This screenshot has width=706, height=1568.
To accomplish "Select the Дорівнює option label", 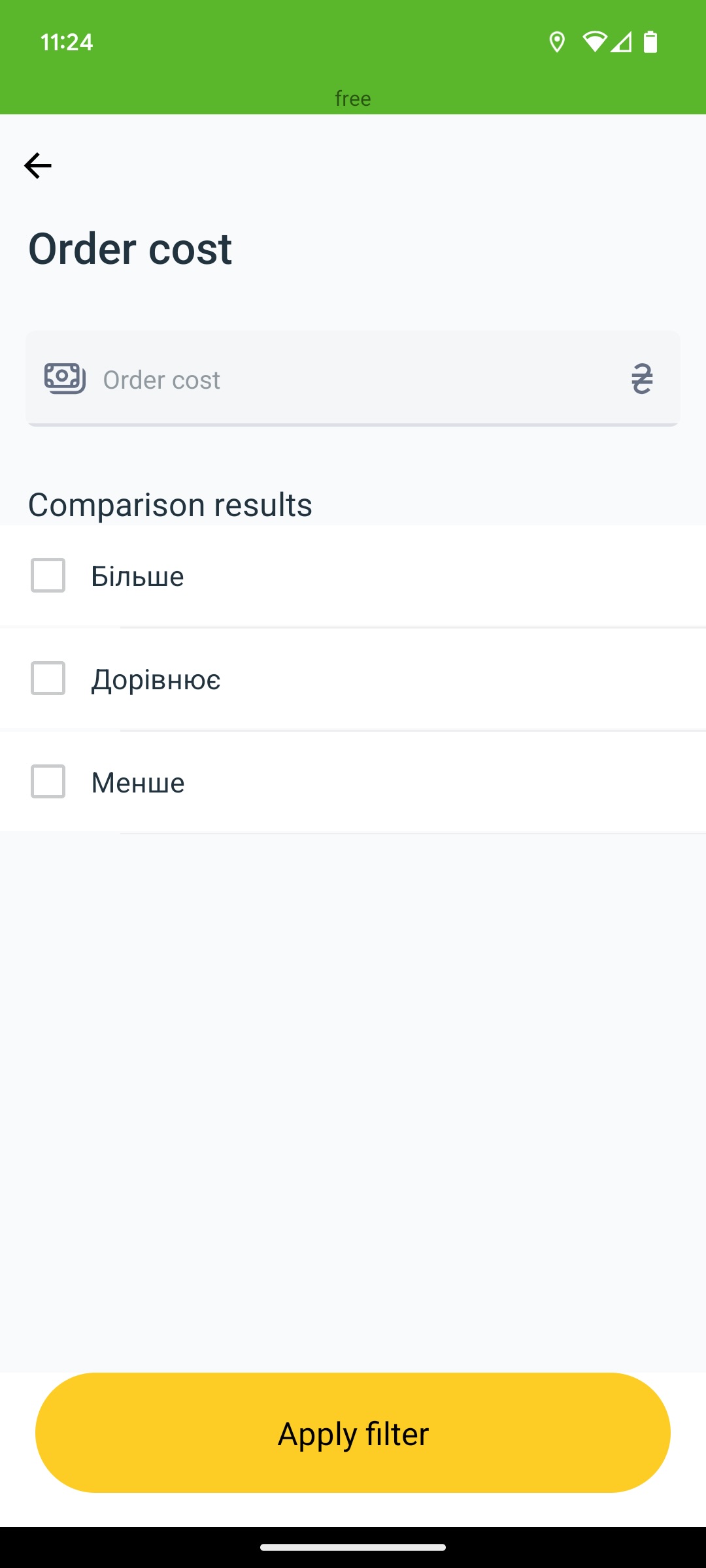I will pos(156,679).
